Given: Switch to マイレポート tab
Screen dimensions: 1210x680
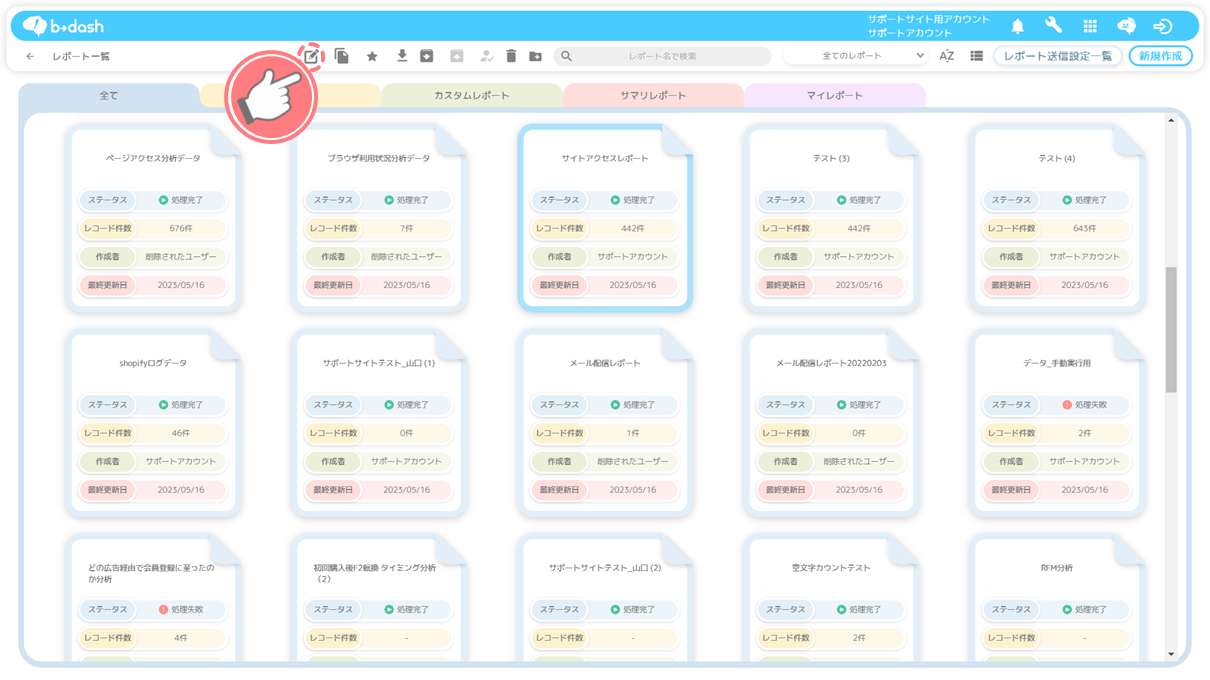Looking at the screenshot, I should [835, 96].
